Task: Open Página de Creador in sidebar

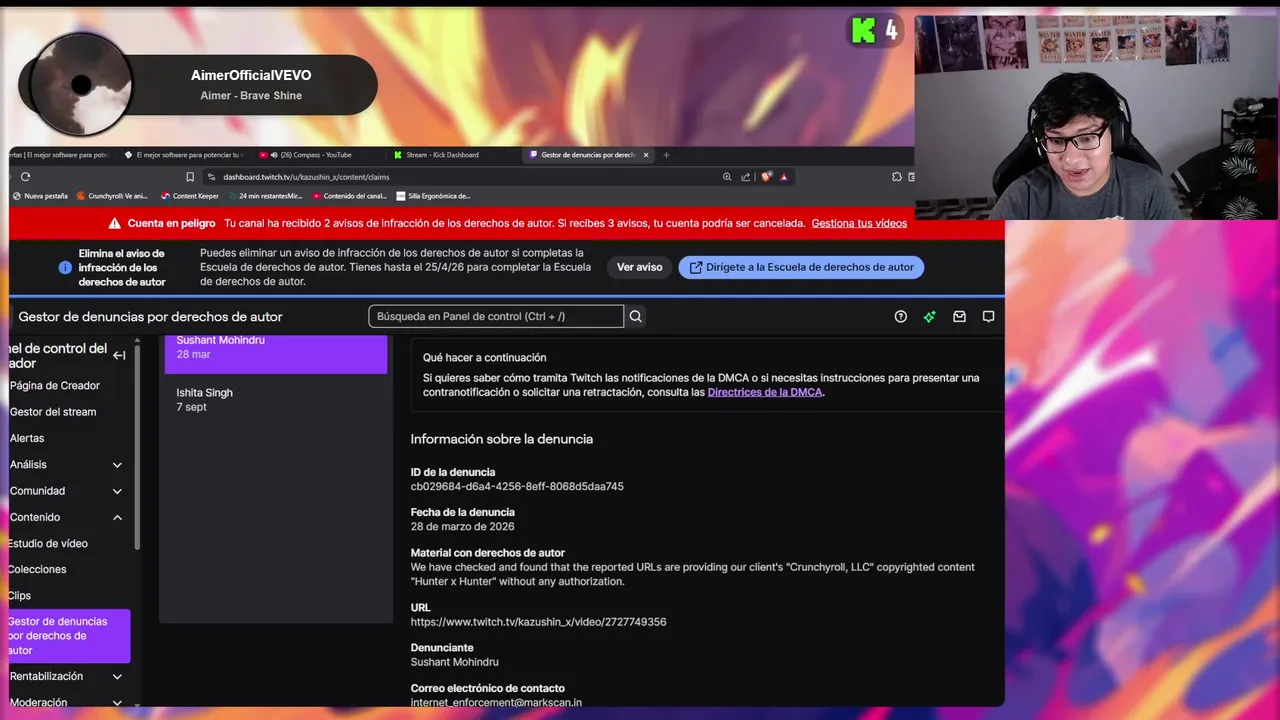Action: (55, 385)
